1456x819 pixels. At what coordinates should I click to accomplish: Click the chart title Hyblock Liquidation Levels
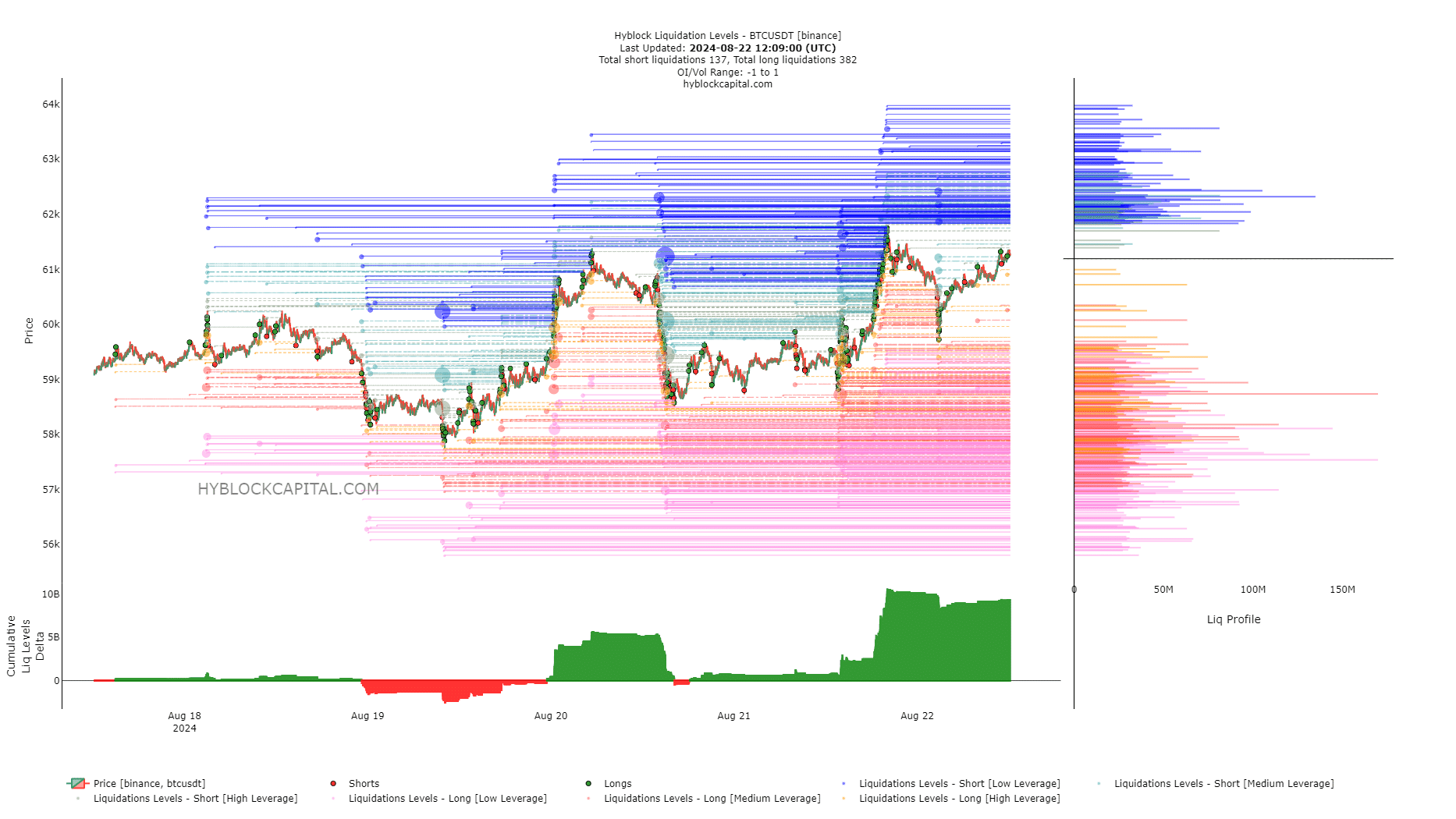727,36
